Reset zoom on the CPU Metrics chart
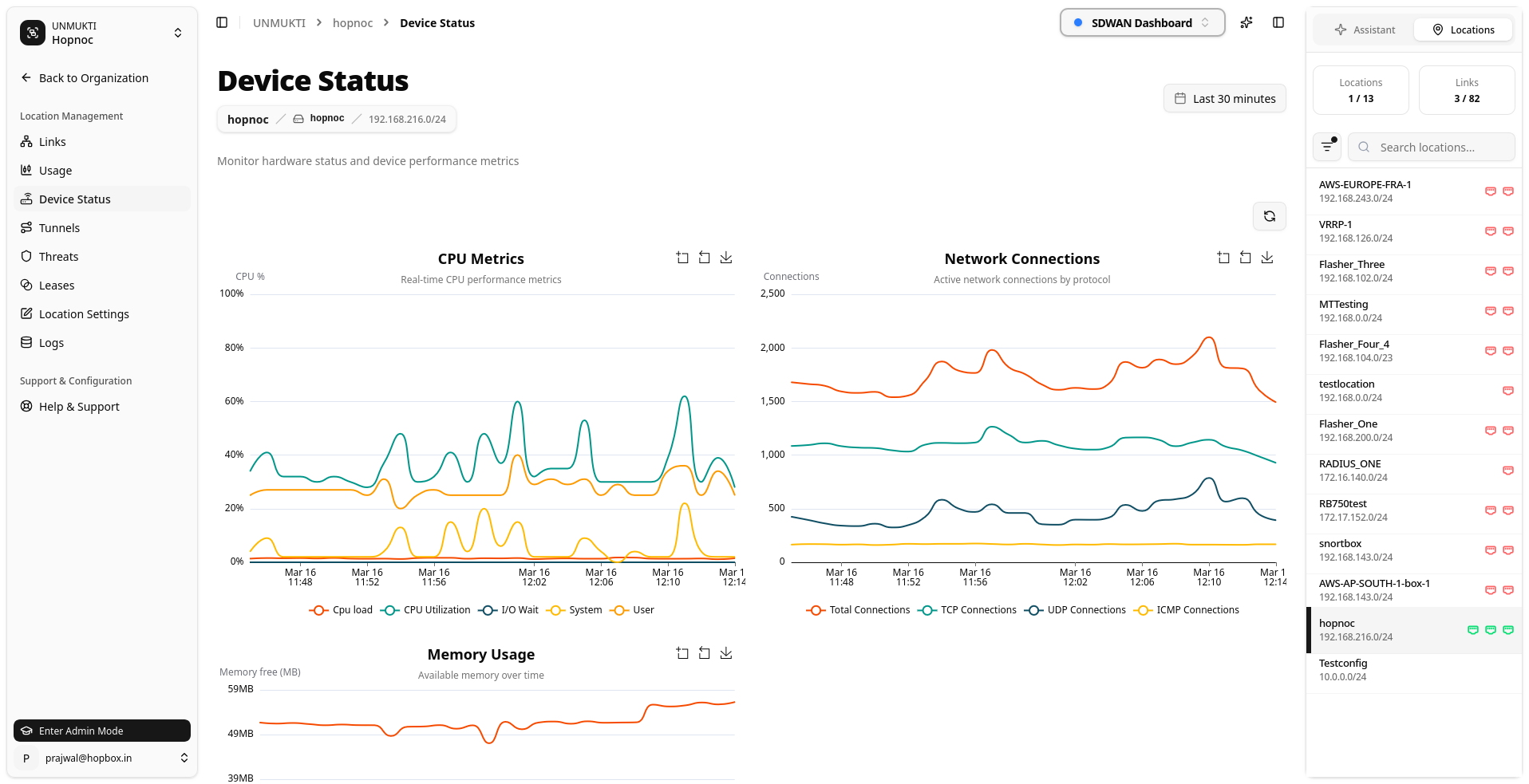This screenshot has height=784, width=1529. [x=705, y=257]
